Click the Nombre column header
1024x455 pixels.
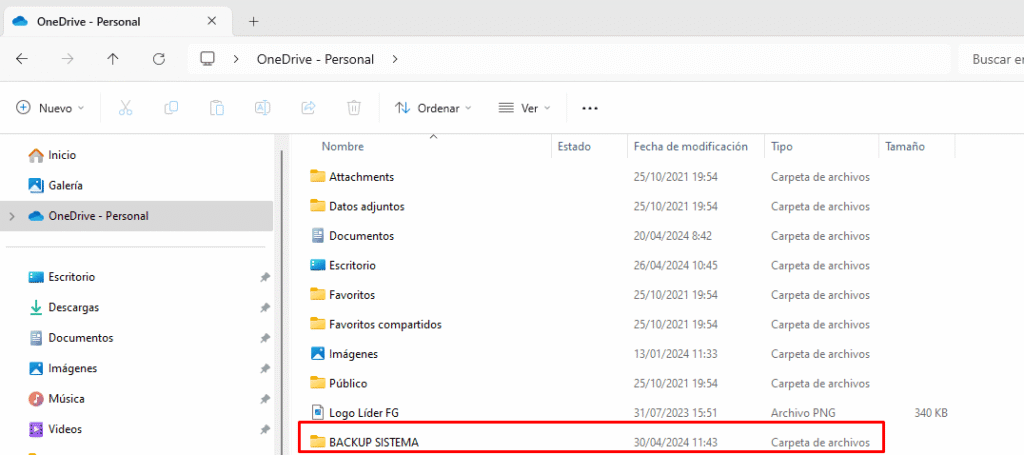point(343,147)
